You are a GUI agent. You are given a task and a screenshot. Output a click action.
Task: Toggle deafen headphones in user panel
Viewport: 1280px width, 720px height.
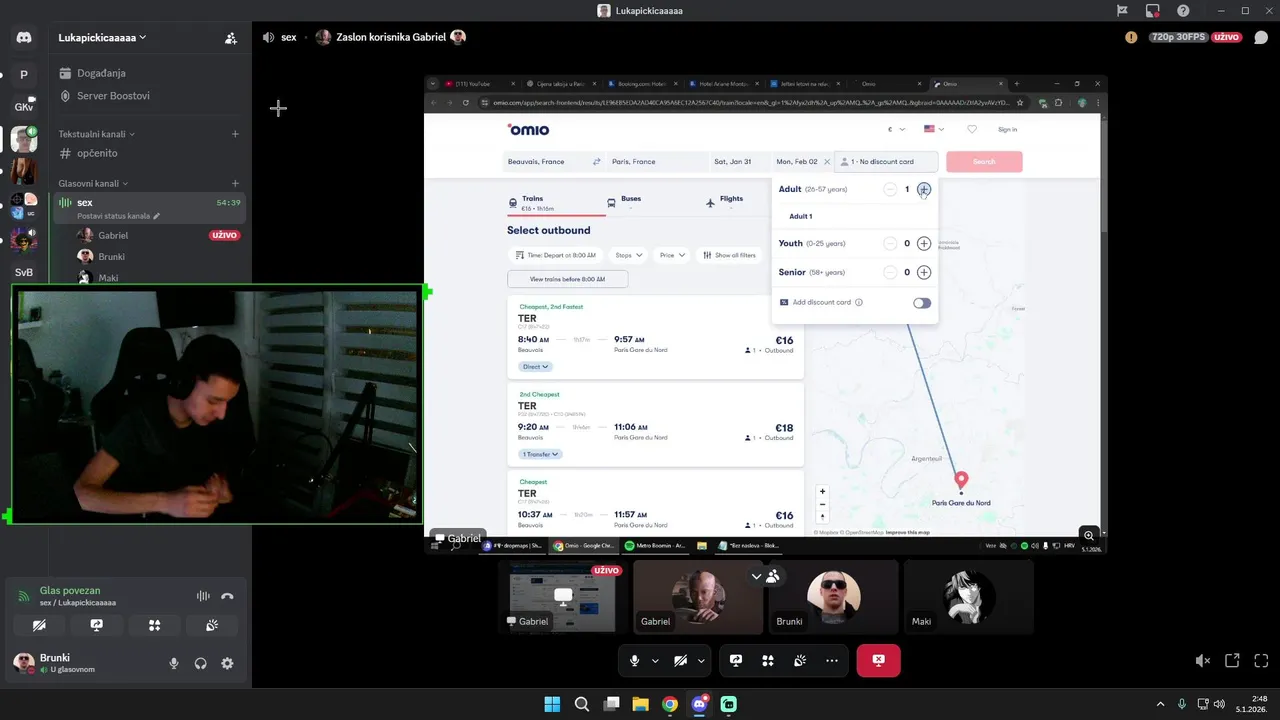[201, 663]
